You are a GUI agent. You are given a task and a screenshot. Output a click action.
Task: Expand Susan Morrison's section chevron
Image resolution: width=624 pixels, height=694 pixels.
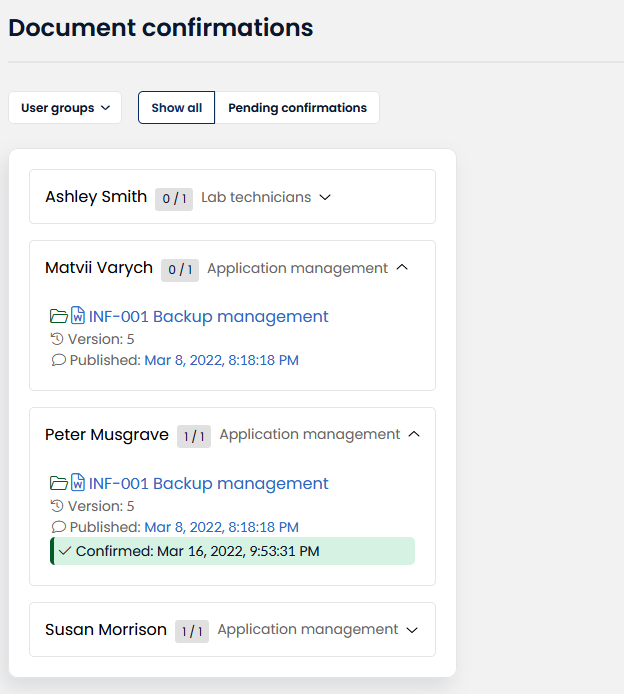point(412,630)
